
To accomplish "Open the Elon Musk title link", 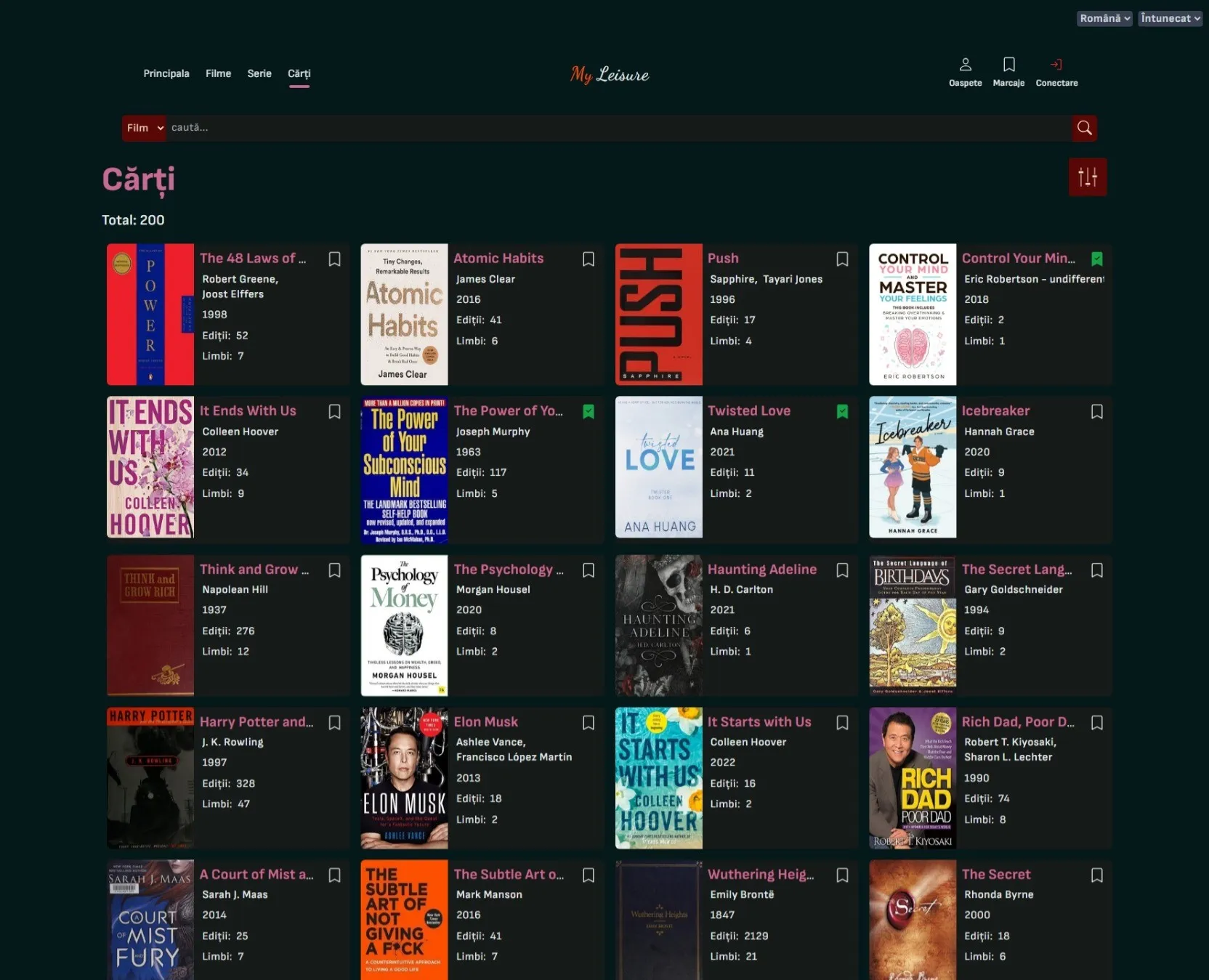I will pyautogui.click(x=486, y=722).
